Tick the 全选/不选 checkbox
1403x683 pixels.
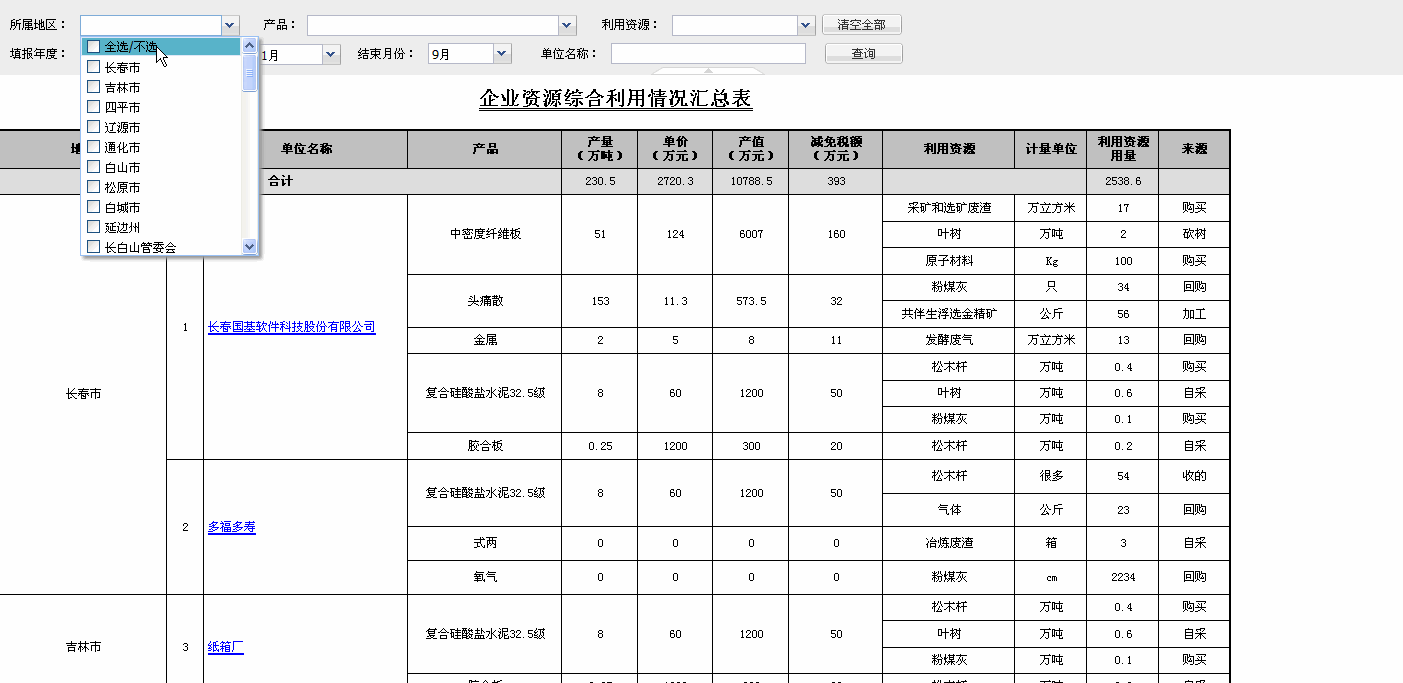[93, 46]
